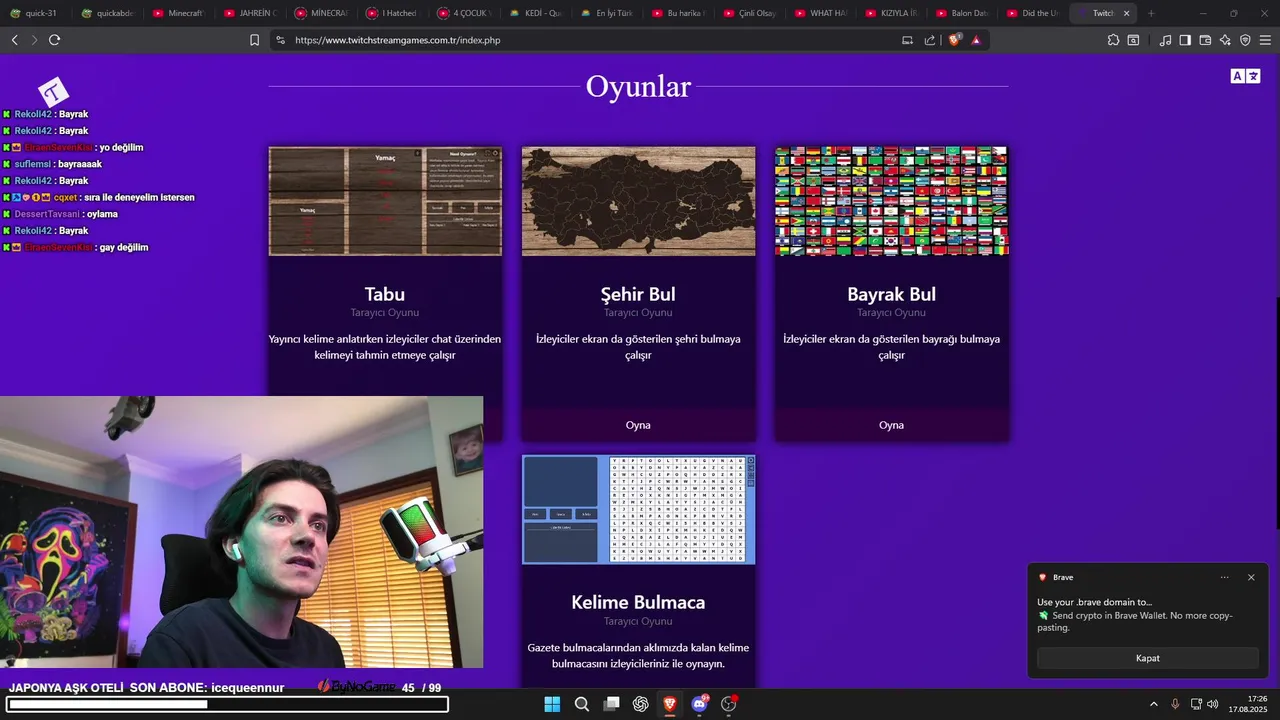
Task: Open Brave Shields lion icon
Action: click(954, 40)
